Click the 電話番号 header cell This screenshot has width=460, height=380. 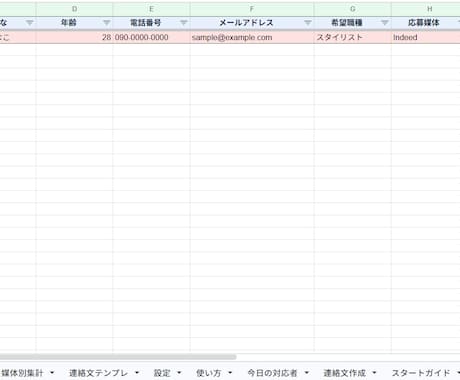click(151, 23)
